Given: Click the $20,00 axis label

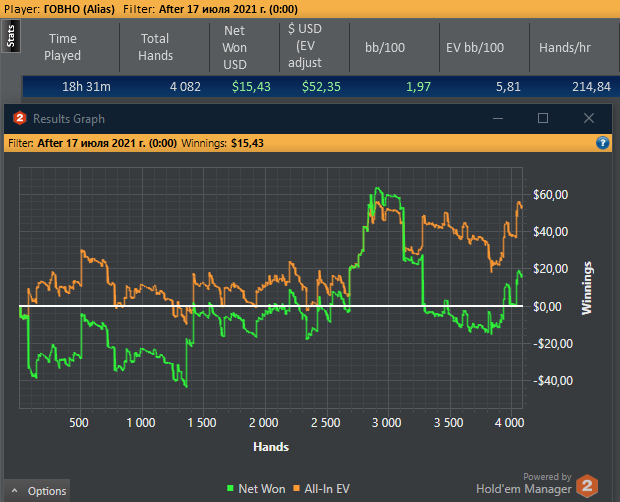Looking at the screenshot, I should coord(550,269).
